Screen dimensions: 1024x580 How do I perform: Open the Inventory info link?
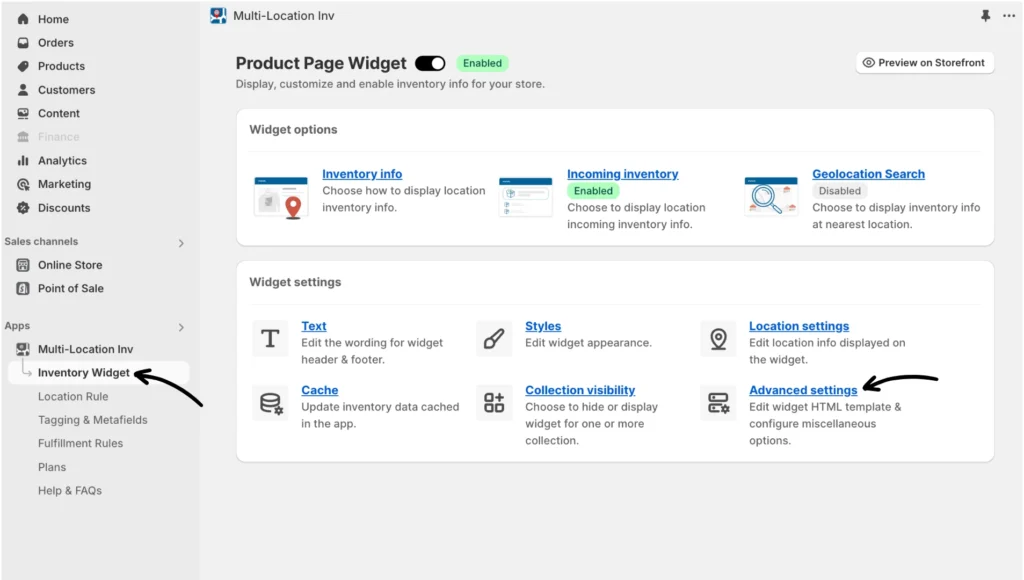coord(362,174)
